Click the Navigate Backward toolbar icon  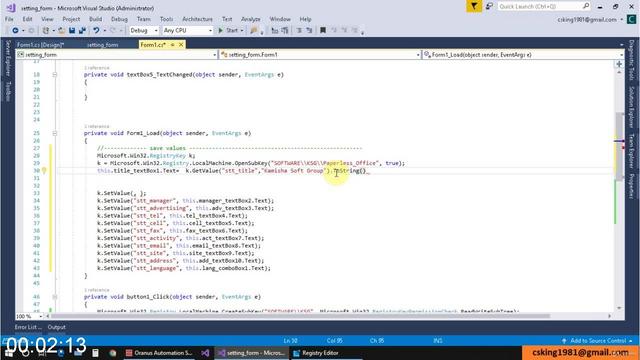[16, 31]
